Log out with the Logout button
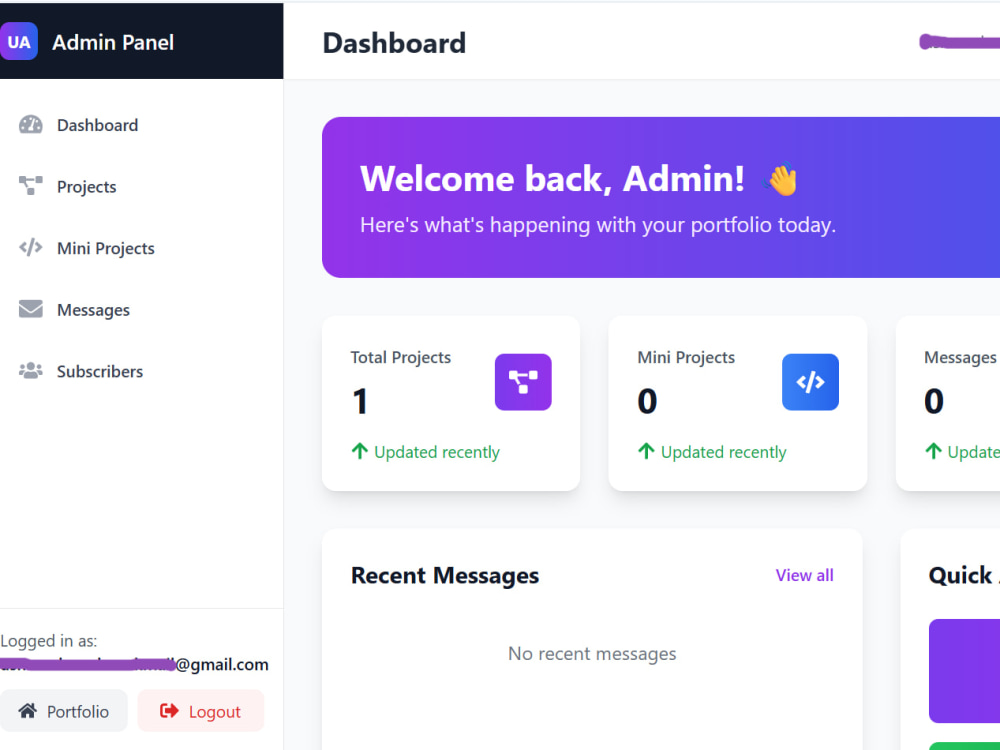Viewport: 1000px width, 750px height. click(x=200, y=710)
